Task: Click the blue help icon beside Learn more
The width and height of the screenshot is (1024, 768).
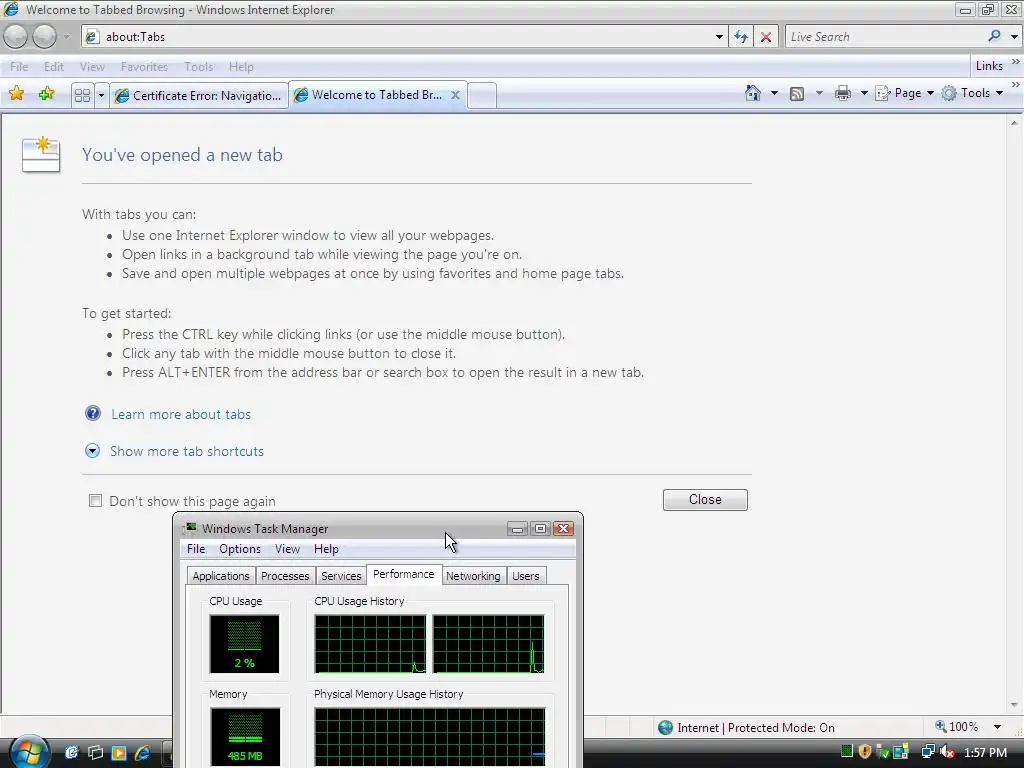Action: [93, 413]
